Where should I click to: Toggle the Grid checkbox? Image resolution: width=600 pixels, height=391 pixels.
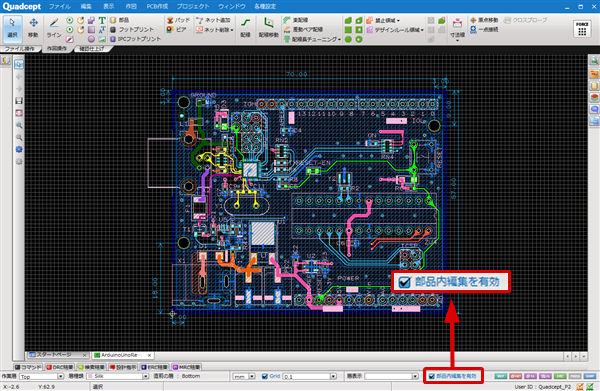[264, 376]
